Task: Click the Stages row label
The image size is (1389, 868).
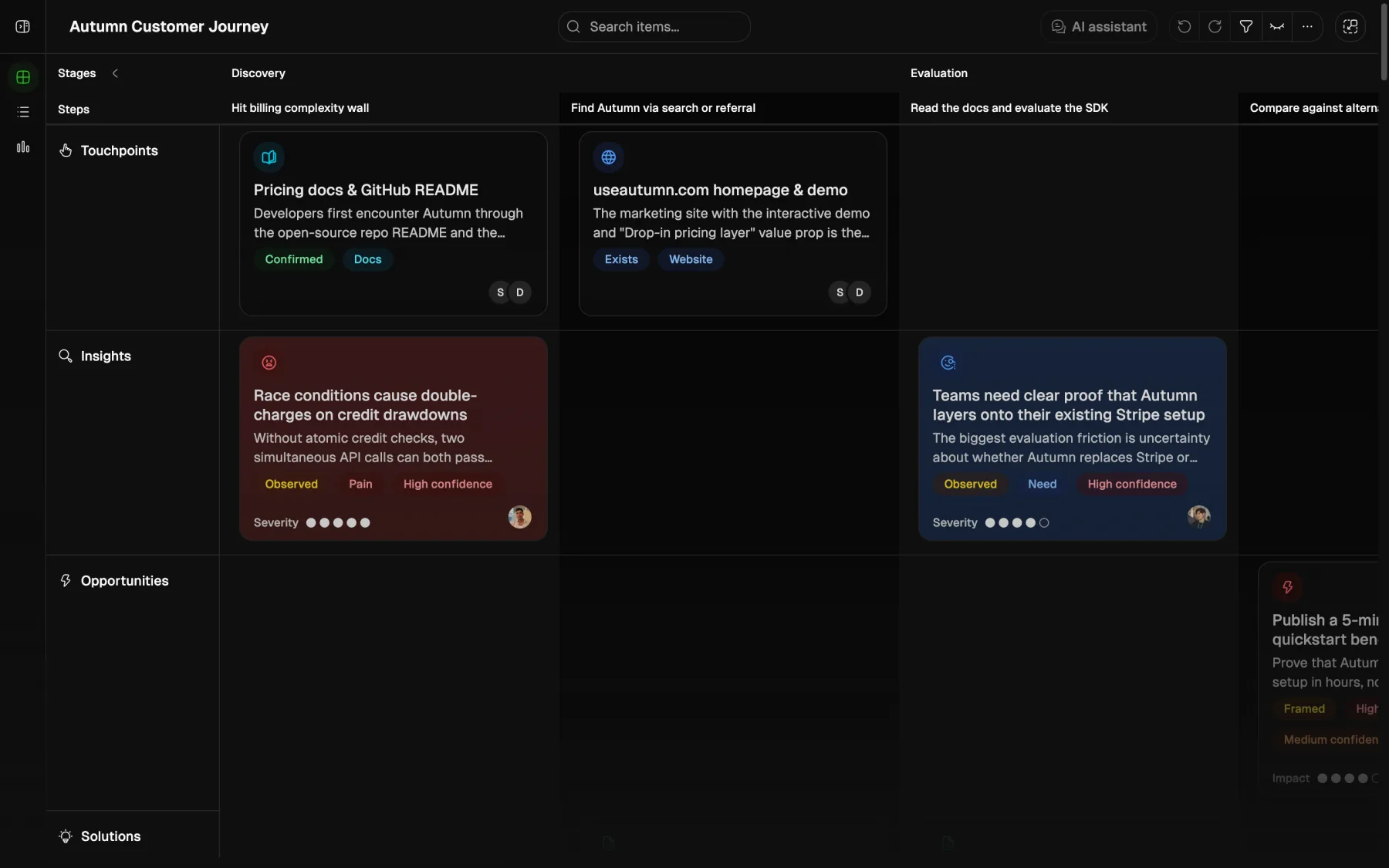Action: pyautogui.click(x=77, y=73)
